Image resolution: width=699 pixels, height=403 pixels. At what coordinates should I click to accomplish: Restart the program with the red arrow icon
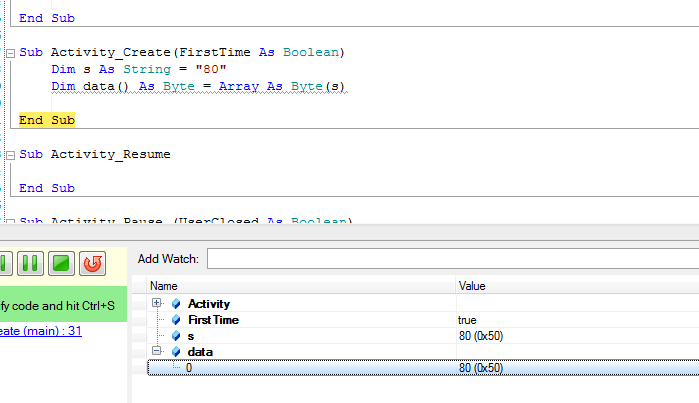93,264
